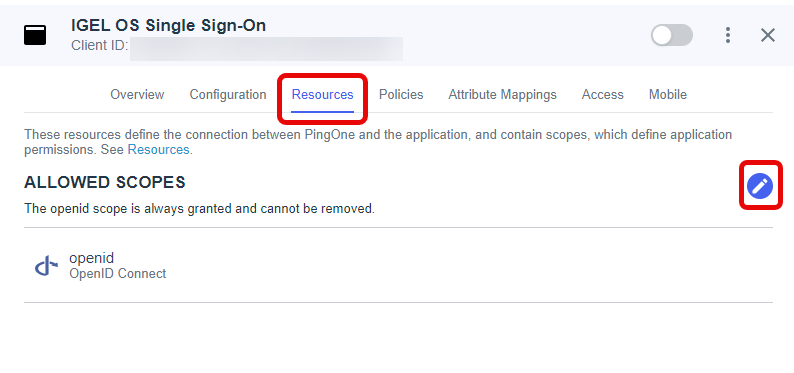The image size is (794, 373).
Task: Select the Resources tab
Action: 323,95
